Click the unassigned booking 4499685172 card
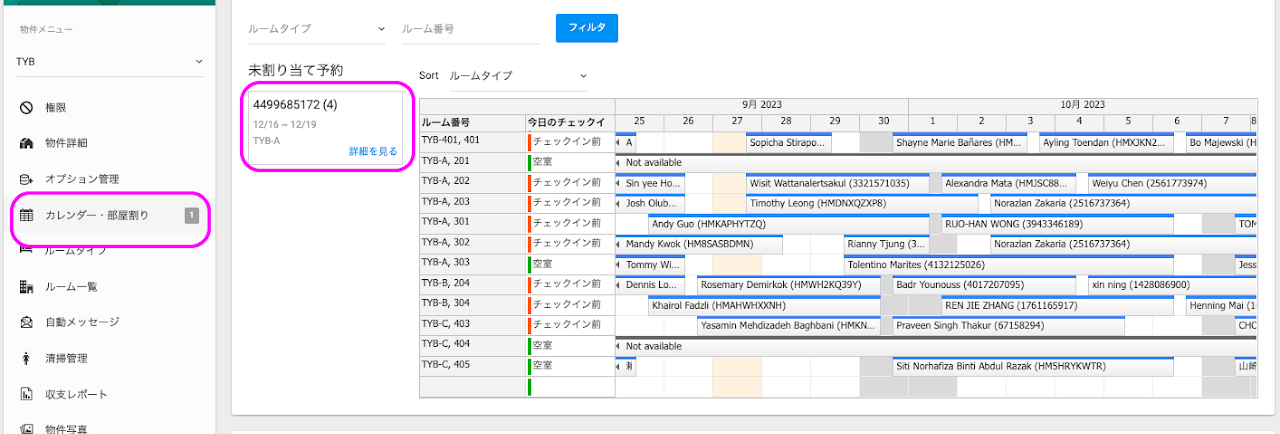The image size is (1280, 434). (324, 120)
